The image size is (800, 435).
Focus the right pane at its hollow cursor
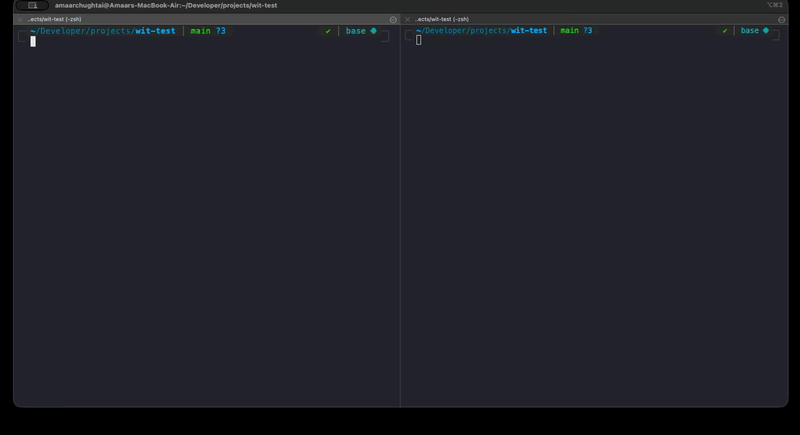(418, 40)
